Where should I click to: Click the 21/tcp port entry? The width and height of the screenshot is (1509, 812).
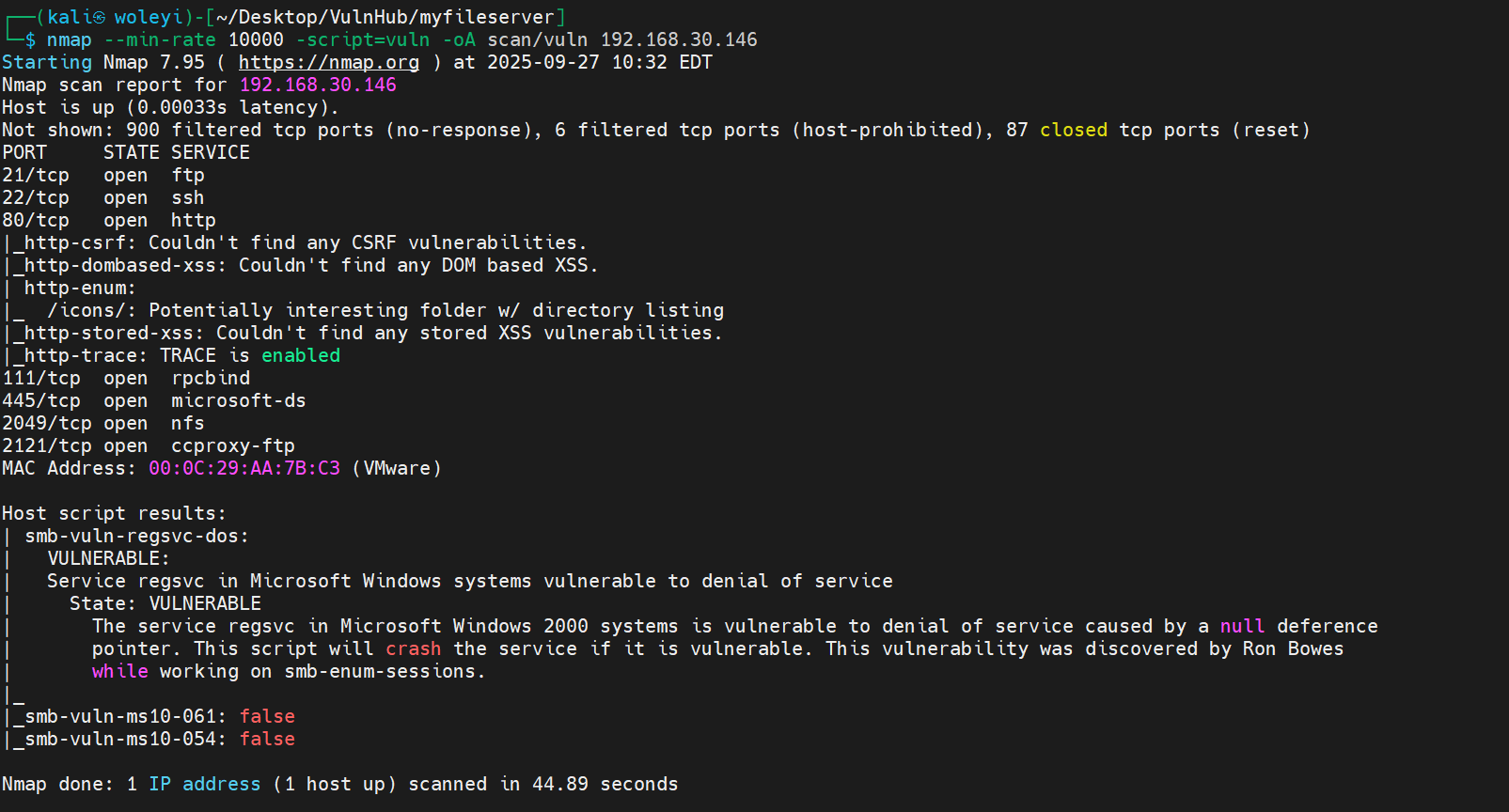36,175
